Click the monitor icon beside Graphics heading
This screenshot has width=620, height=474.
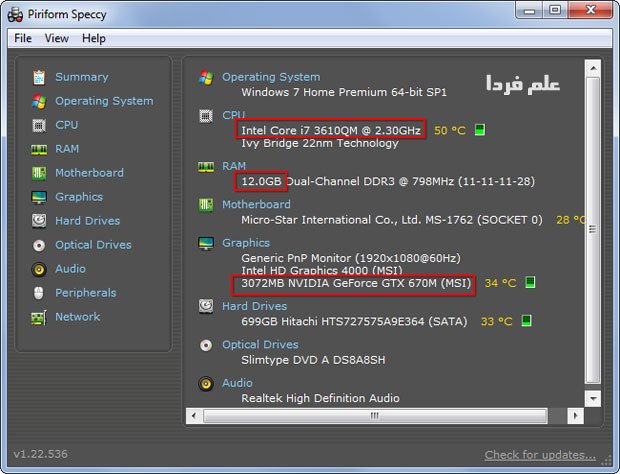point(206,244)
